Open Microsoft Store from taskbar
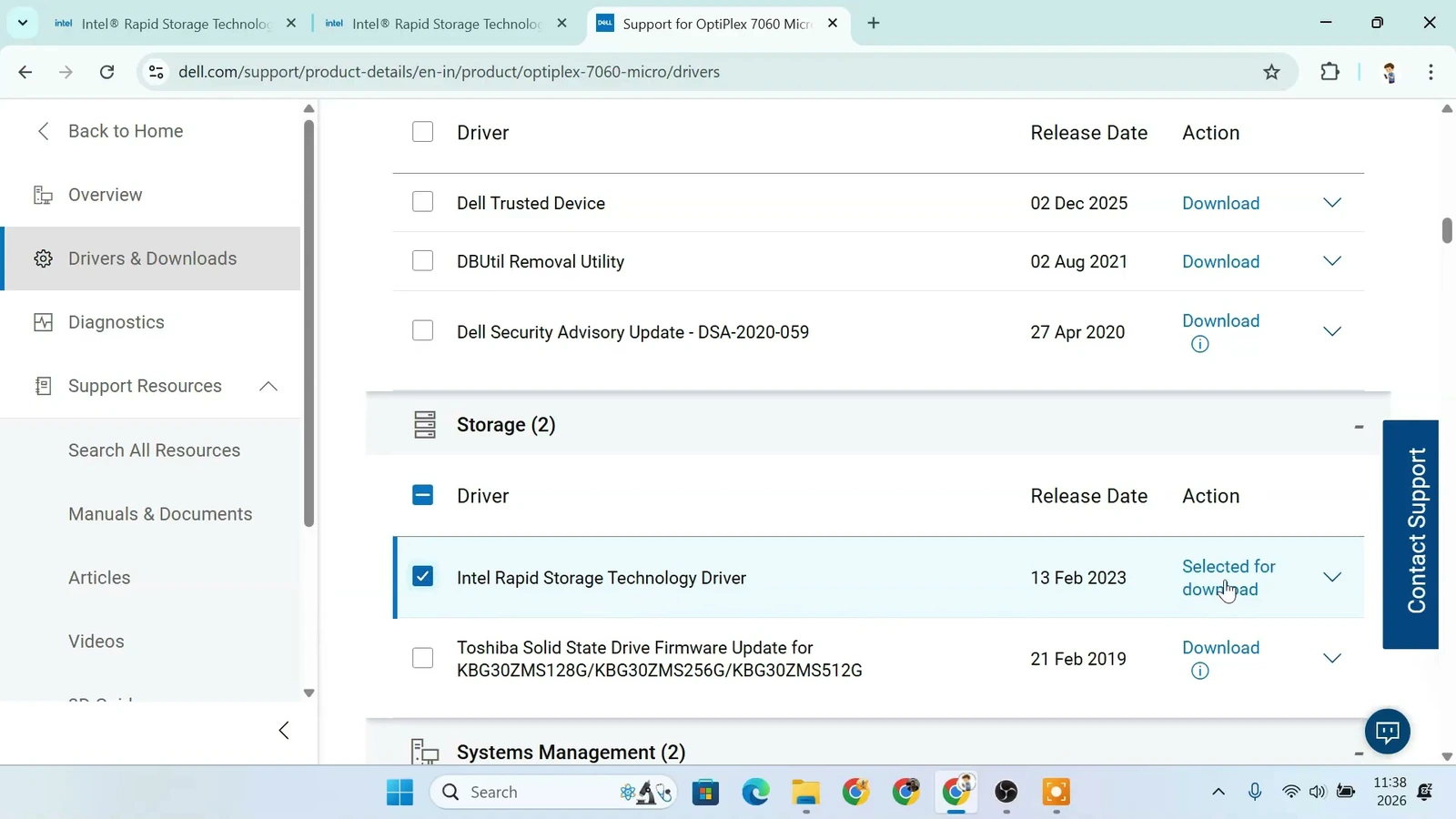The width and height of the screenshot is (1456, 819). point(705,792)
